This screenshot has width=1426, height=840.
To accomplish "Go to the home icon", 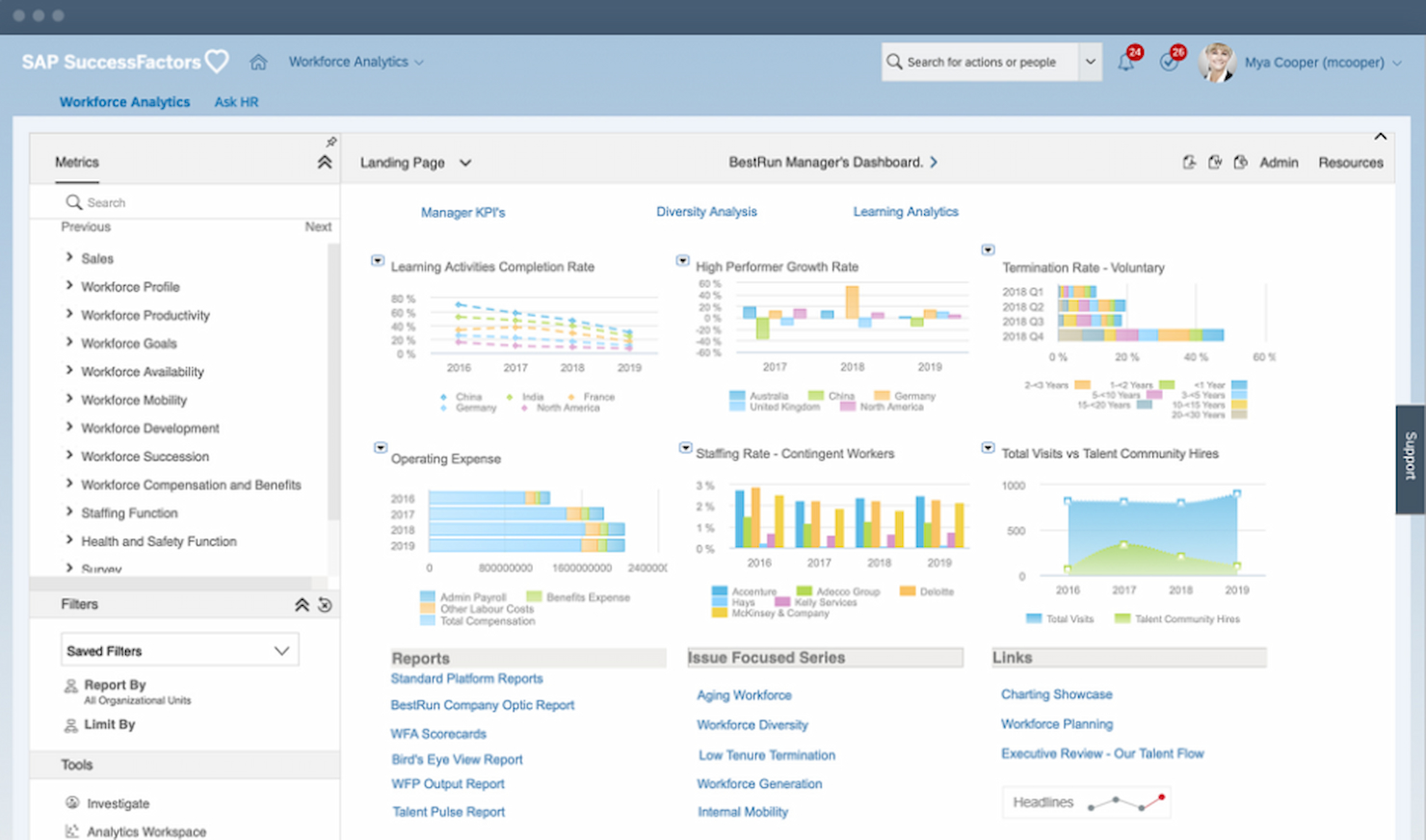I will click(x=258, y=62).
